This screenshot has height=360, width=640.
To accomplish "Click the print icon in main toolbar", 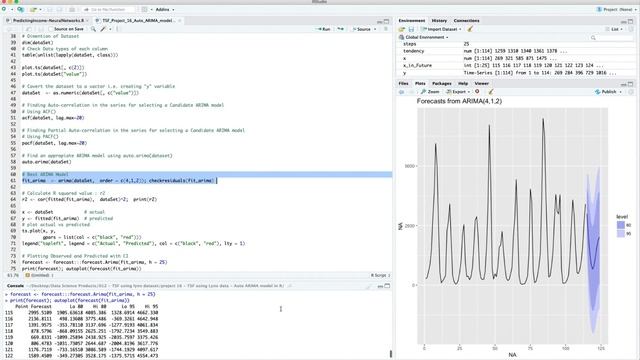I will pyautogui.click(x=72, y=9).
